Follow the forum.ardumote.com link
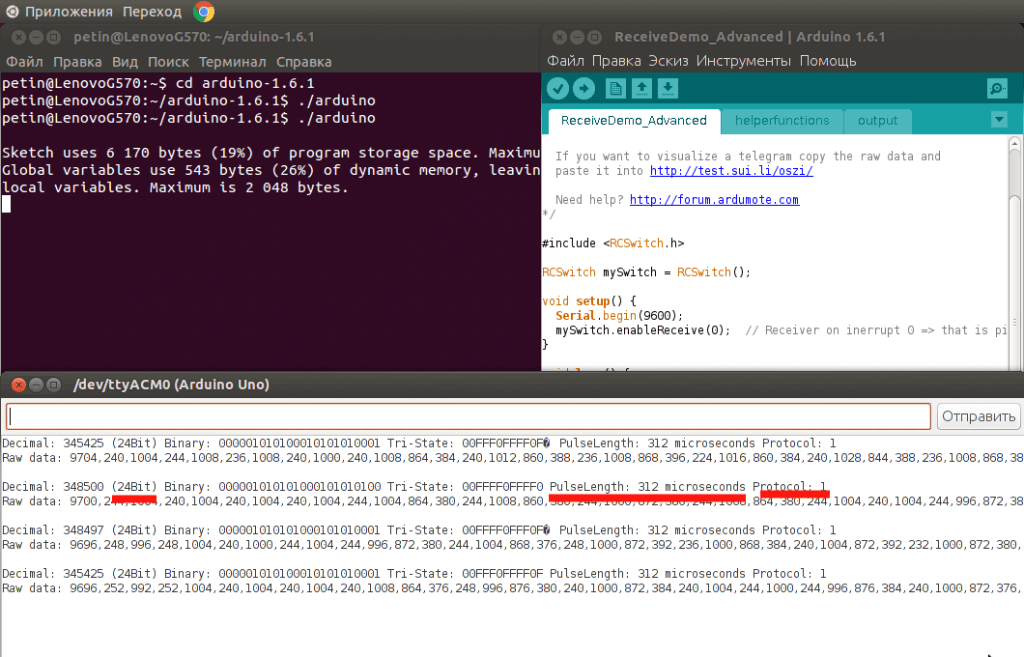The image size is (1024, 657). 714,200
